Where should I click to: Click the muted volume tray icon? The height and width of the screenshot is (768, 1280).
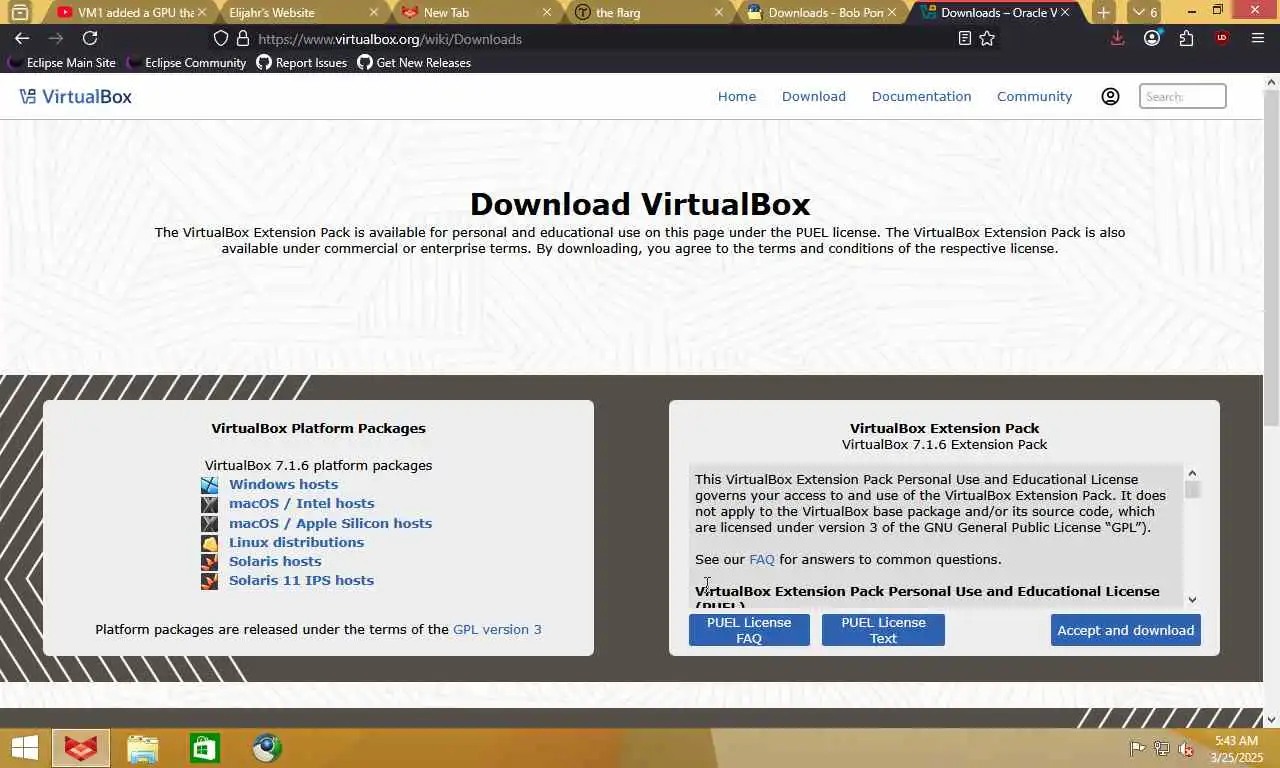click(1186, 748)
